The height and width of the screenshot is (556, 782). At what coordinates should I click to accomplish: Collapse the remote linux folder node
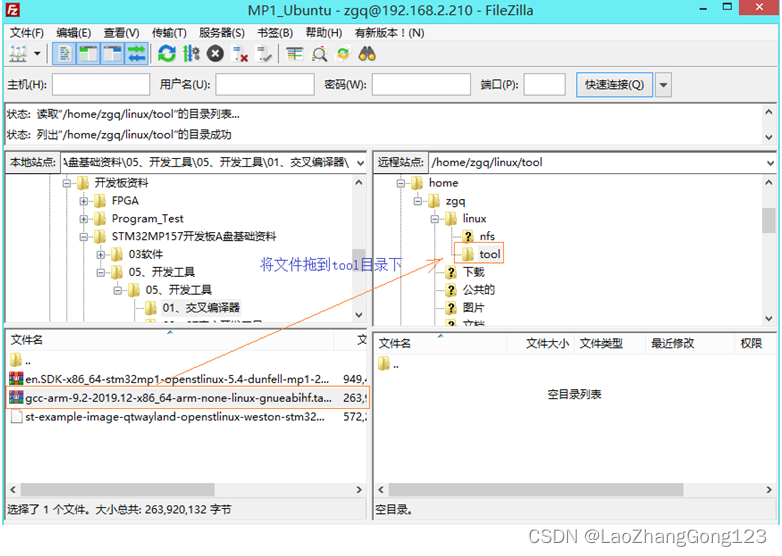(434, 219)
